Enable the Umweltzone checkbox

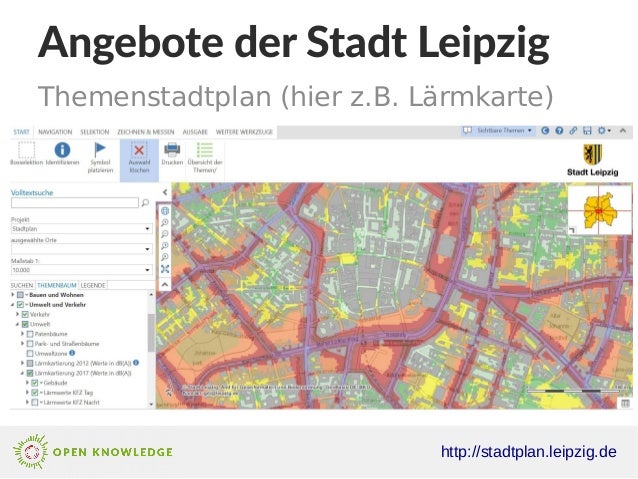[x=30, y=354]
